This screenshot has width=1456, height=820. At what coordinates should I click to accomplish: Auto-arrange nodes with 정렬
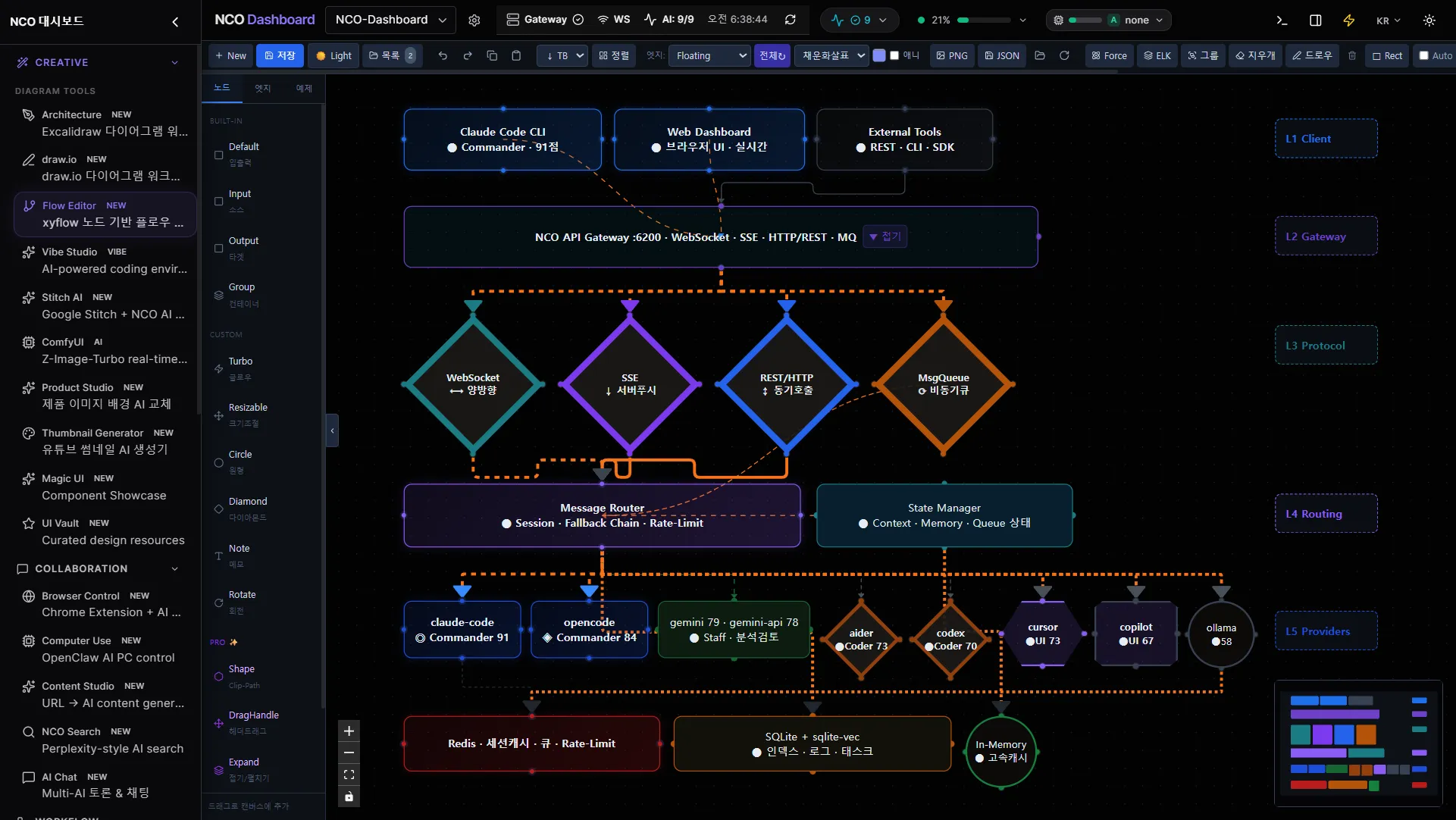[x=614, y=55]
